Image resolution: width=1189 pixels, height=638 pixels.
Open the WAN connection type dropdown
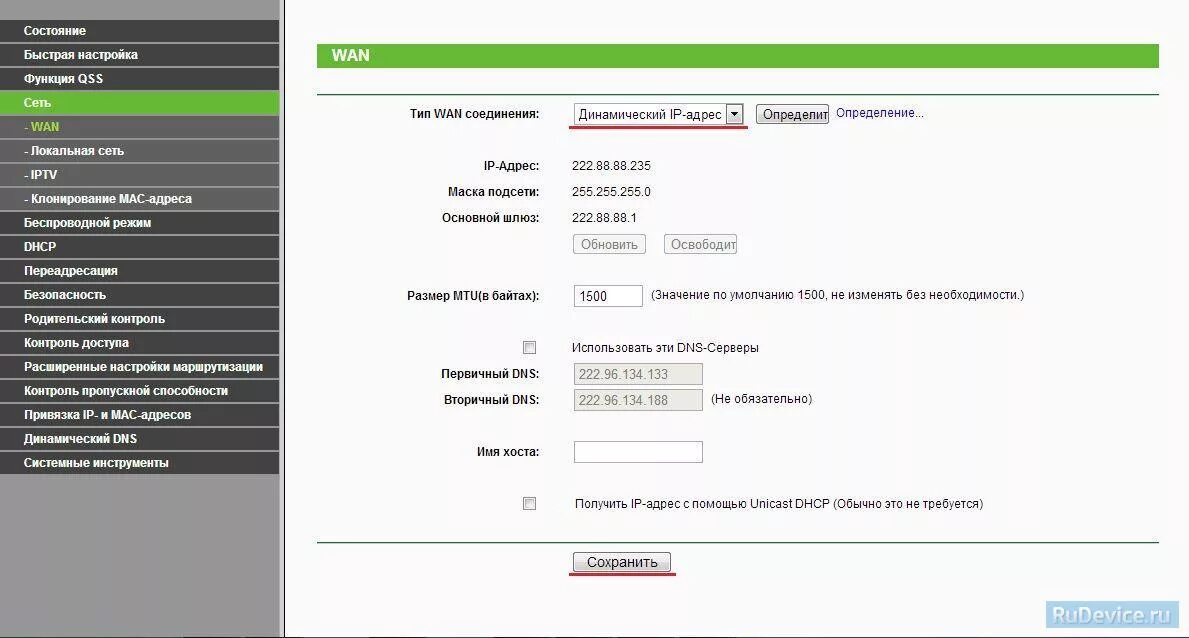coord(658,114)
